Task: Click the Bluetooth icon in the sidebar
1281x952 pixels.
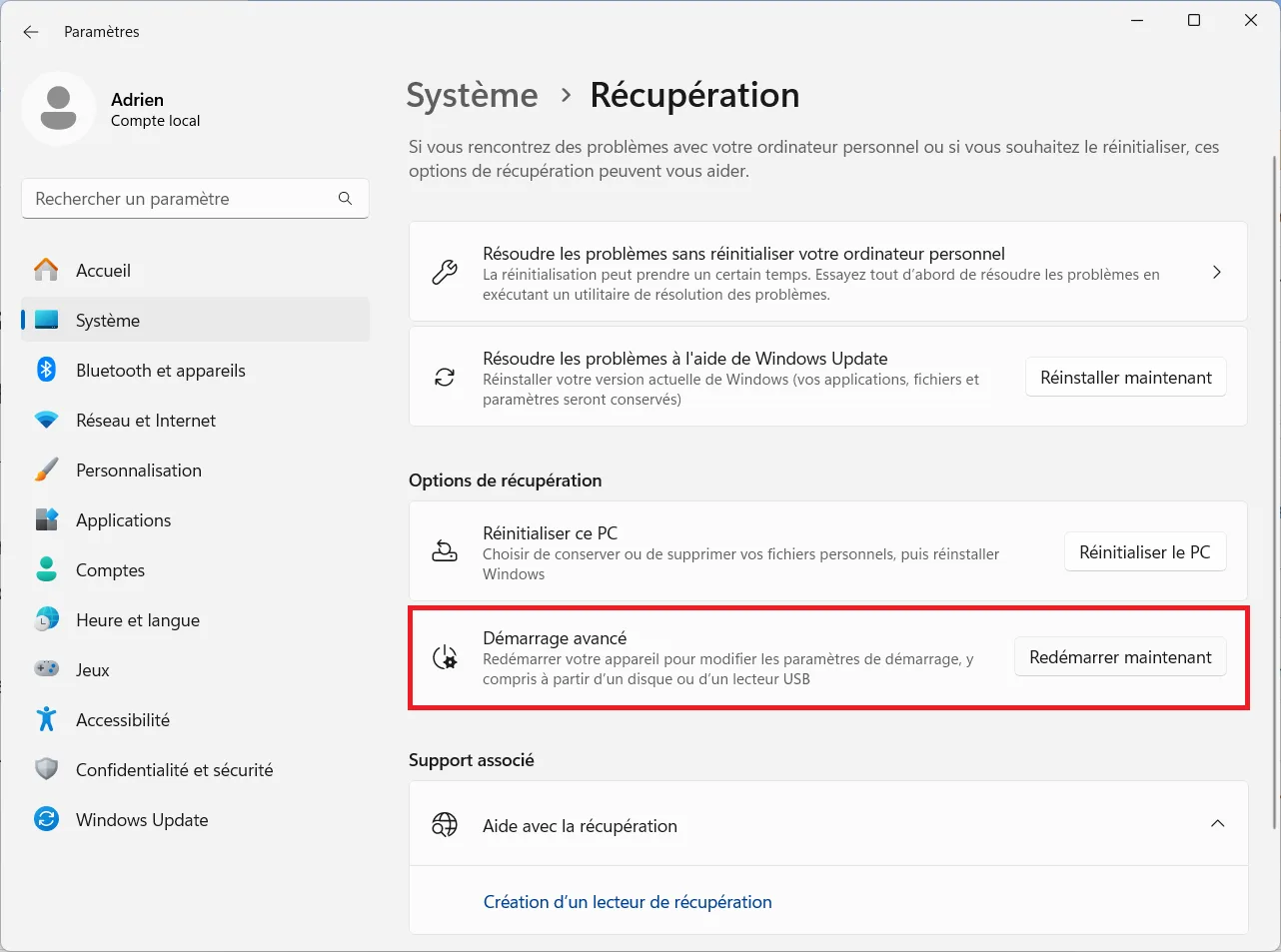Action: point(46,370)
